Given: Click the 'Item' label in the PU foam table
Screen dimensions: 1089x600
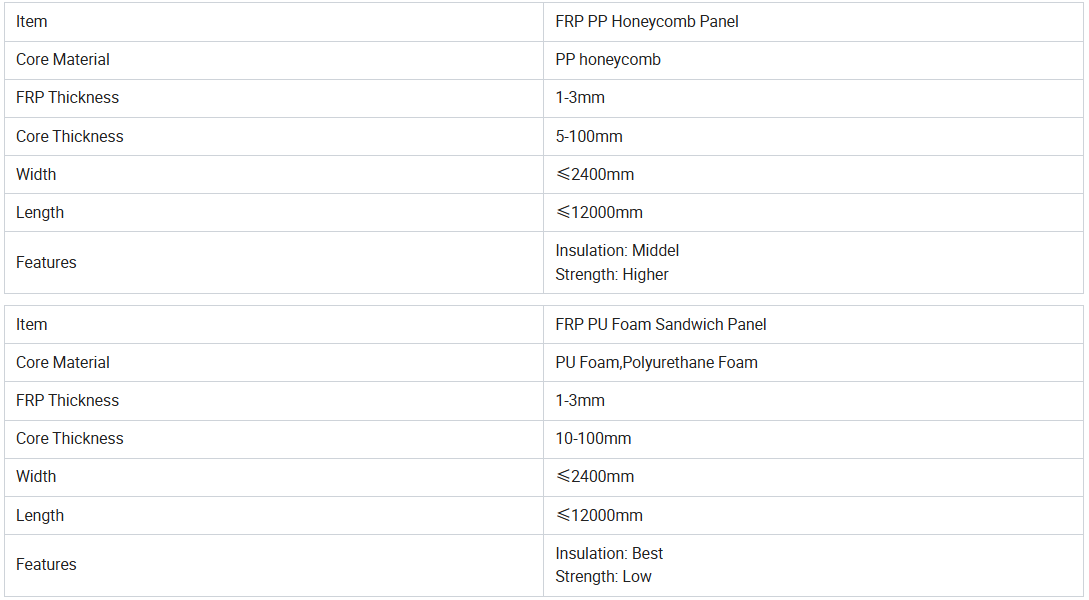Looking at the screenshot, I should pyautogui.click(x=32, y=324).
